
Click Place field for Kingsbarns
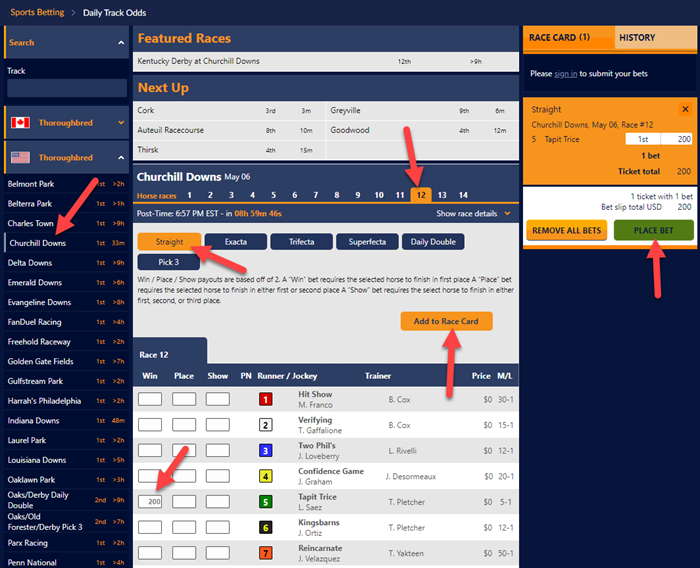coord(184,527)
